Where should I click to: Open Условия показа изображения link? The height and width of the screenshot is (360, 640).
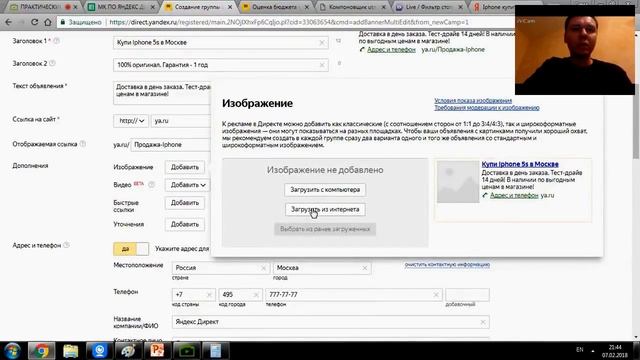tap(473, 100)
